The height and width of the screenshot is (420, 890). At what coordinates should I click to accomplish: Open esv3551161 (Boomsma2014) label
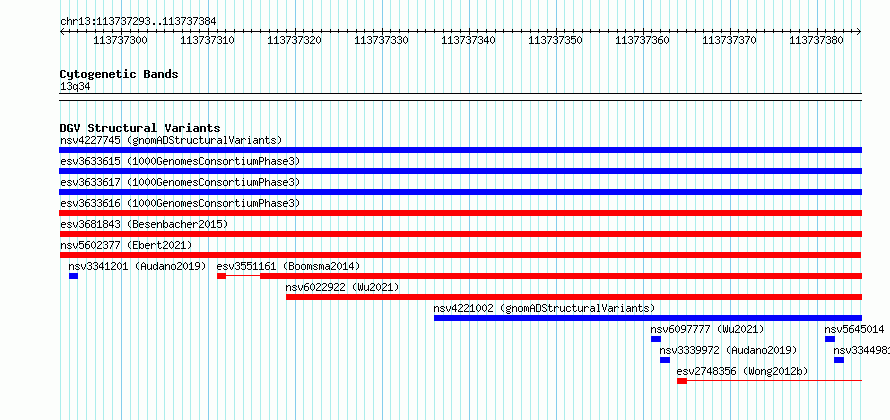pyautogui.click(x=288, y=266)
